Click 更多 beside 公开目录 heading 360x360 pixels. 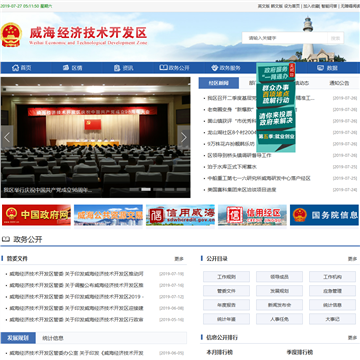click(352, 259)
